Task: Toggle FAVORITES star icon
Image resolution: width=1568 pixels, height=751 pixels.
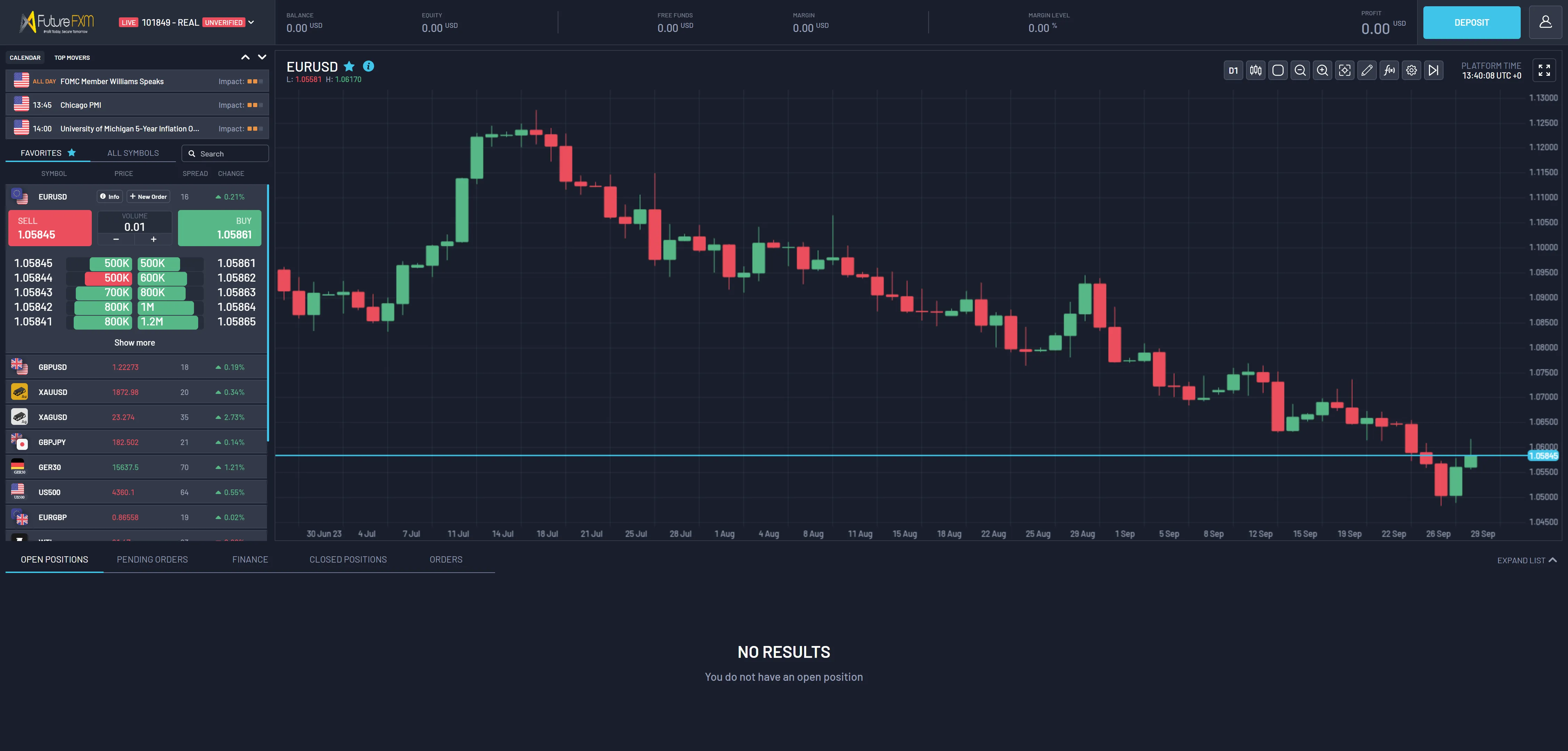Action: (72, 153)
